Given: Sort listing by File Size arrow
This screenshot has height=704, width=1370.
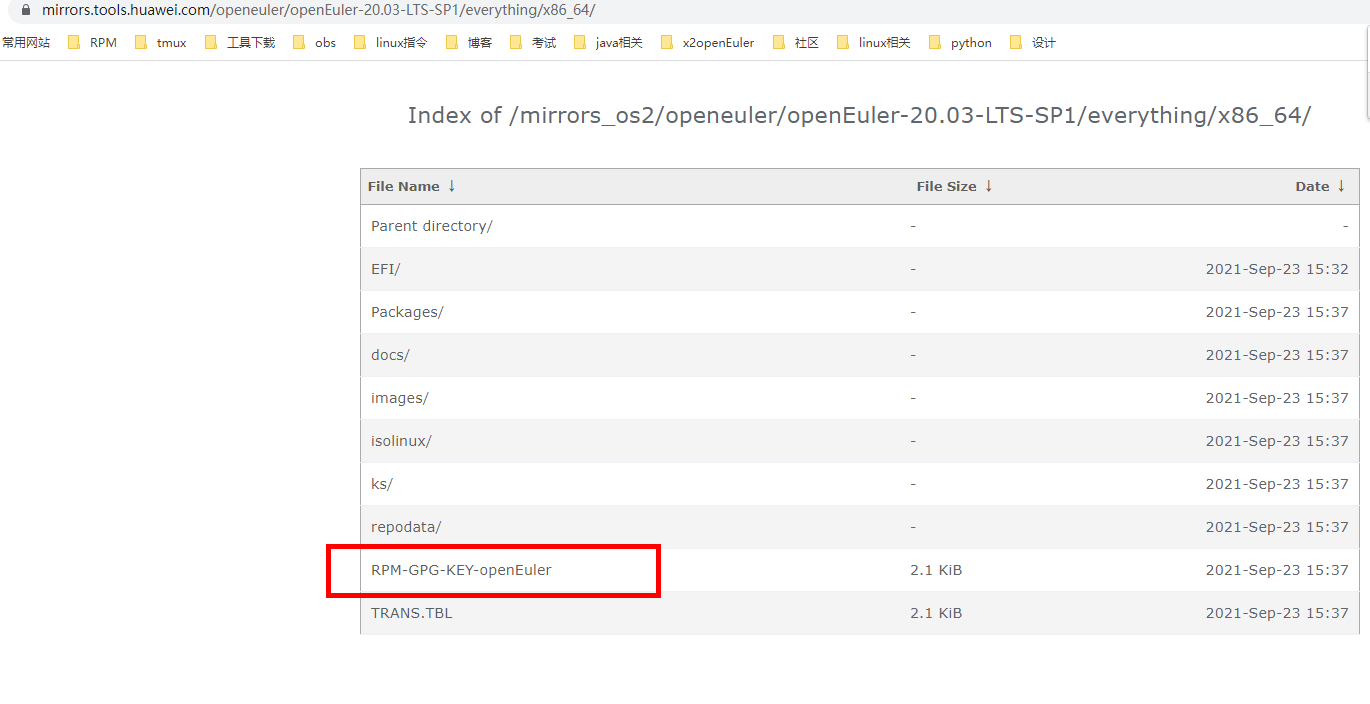Looking at the screenshot, I should 989,186.
